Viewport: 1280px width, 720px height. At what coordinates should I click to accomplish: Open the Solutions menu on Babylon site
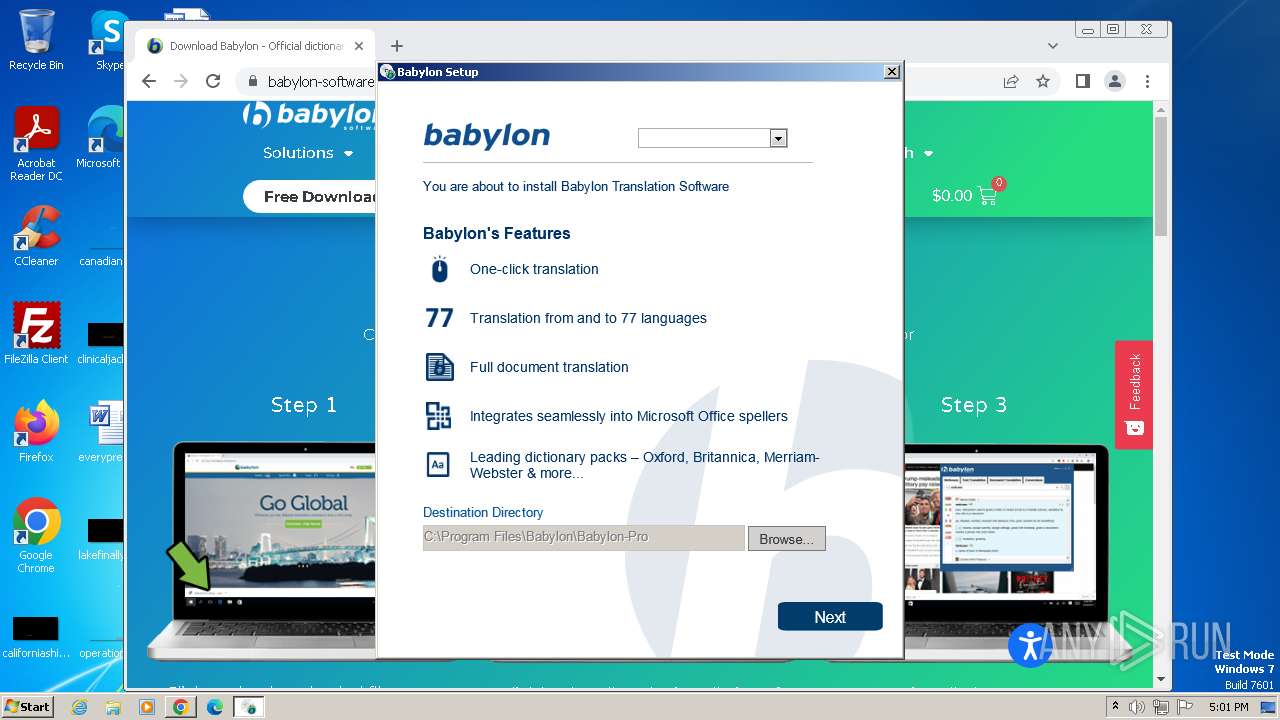coord(308,153)
